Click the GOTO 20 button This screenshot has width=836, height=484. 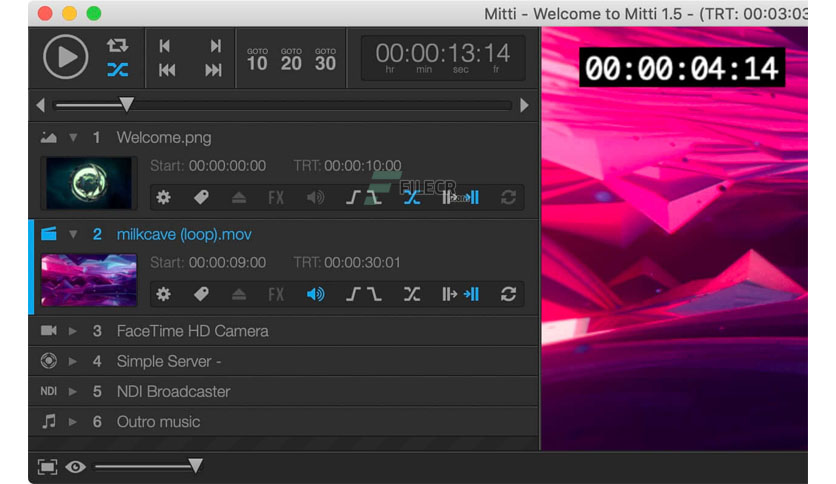point(291,60)
